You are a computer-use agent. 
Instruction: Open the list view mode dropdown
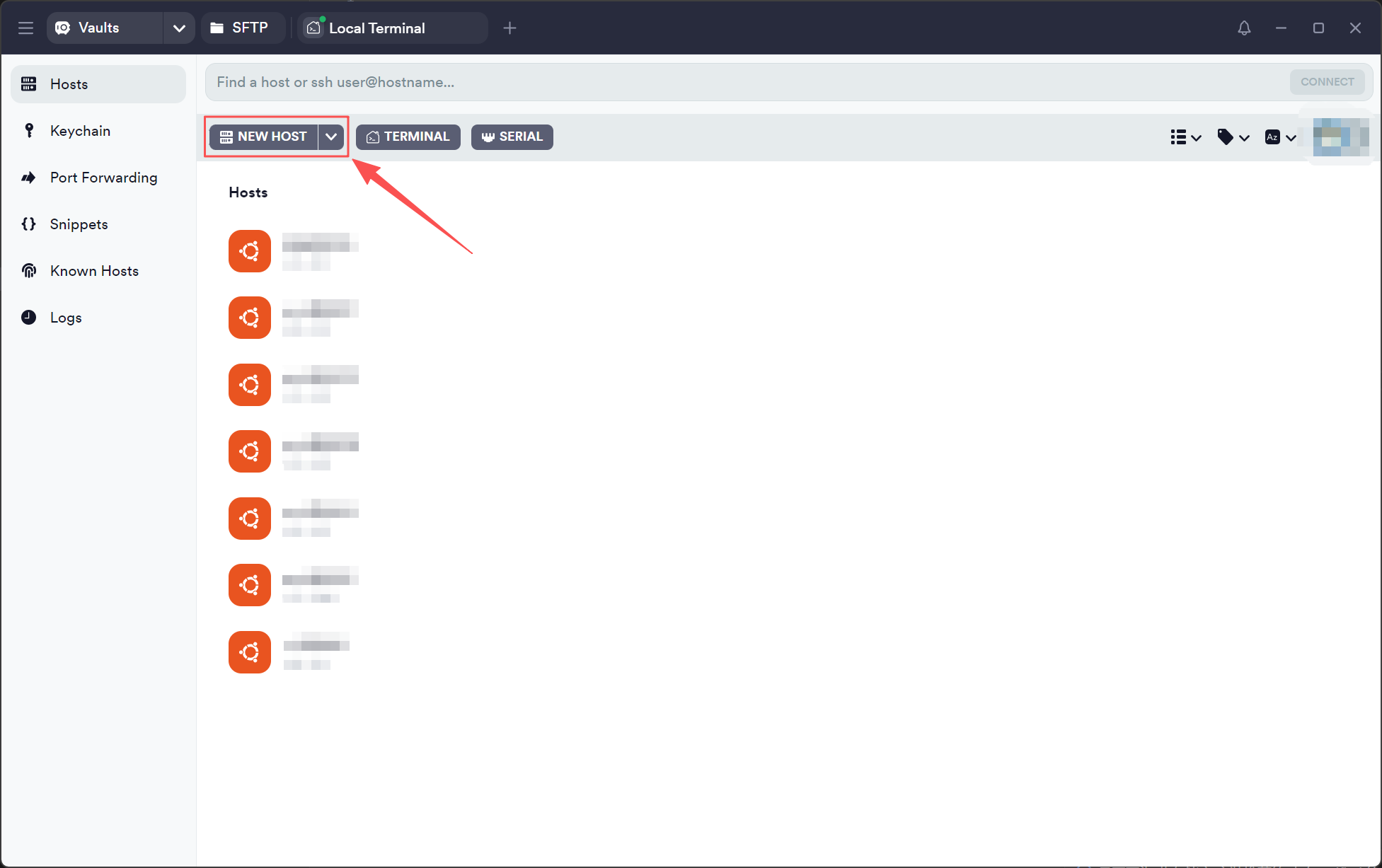(1185, 137)
